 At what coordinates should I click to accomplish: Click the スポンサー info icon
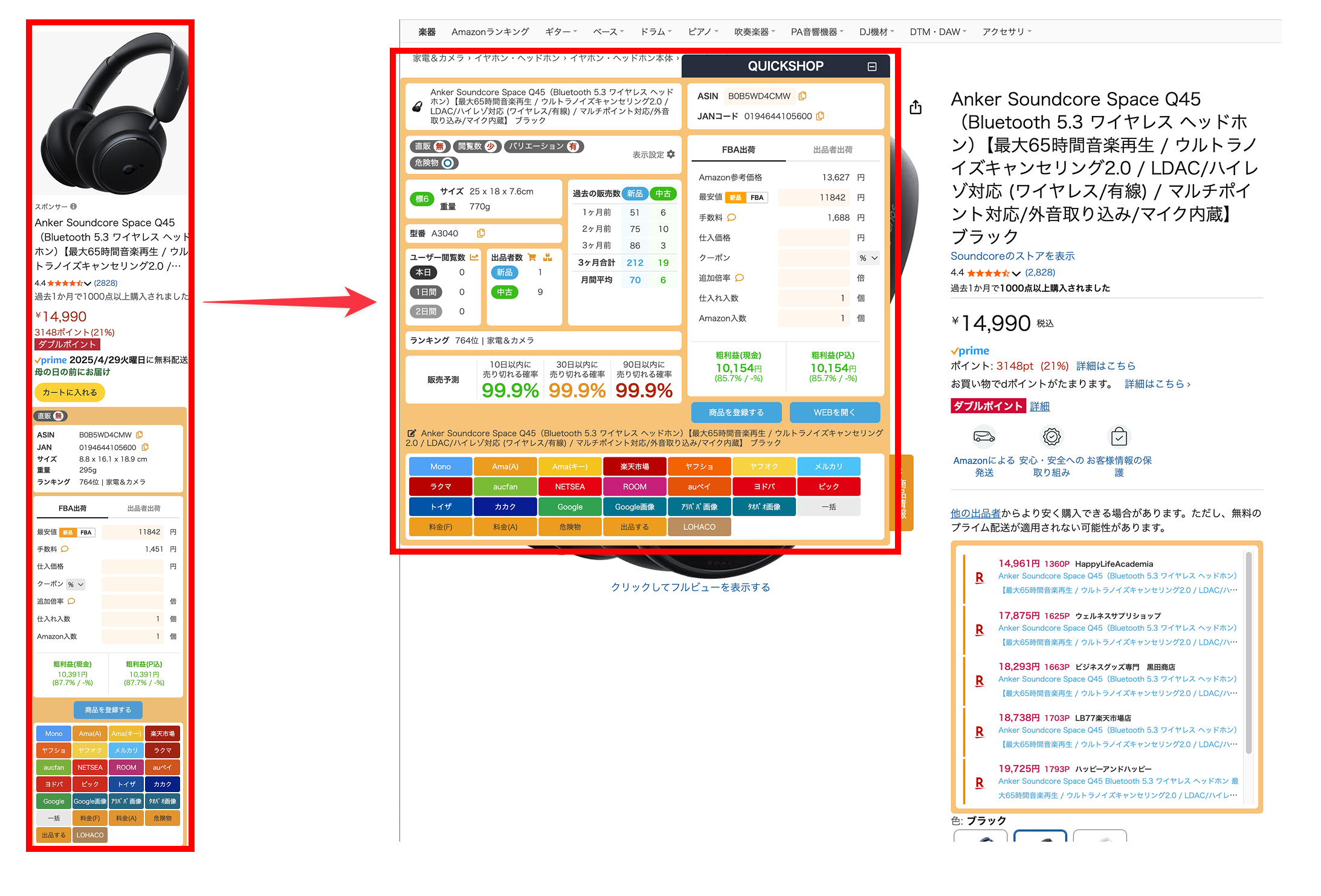(x=73, y=207)
